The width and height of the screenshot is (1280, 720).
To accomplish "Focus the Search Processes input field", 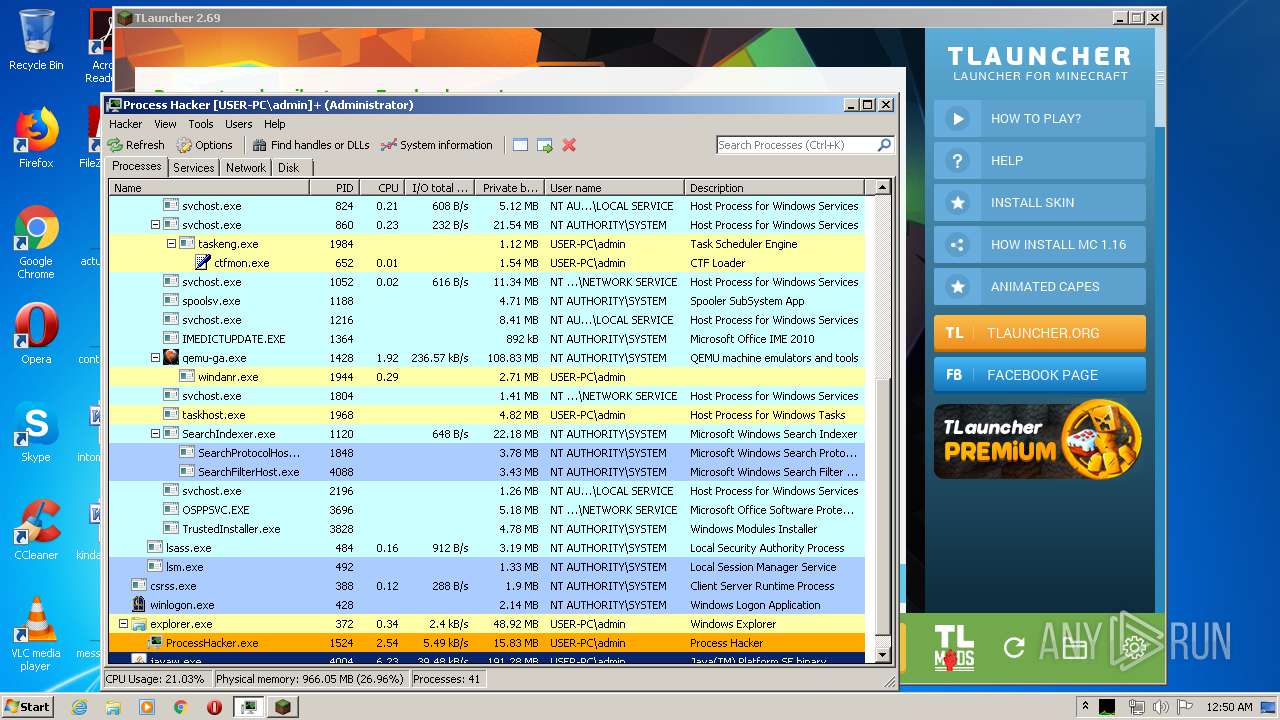I will 796,145.
